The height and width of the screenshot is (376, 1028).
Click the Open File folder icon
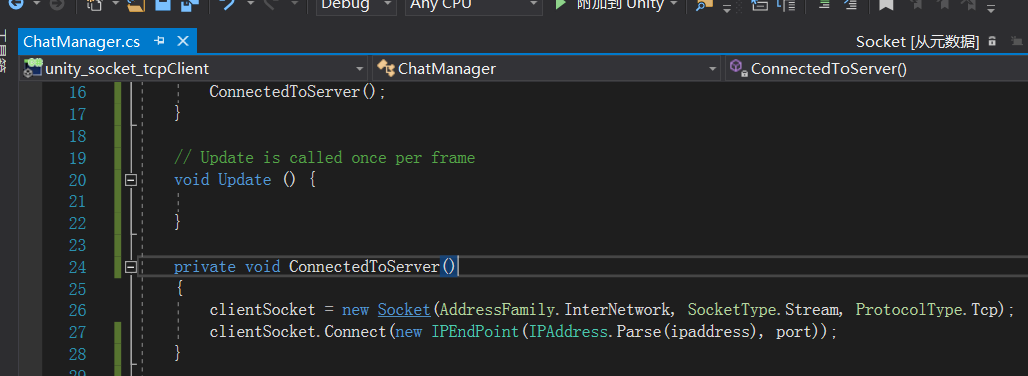tap(136, 5)
